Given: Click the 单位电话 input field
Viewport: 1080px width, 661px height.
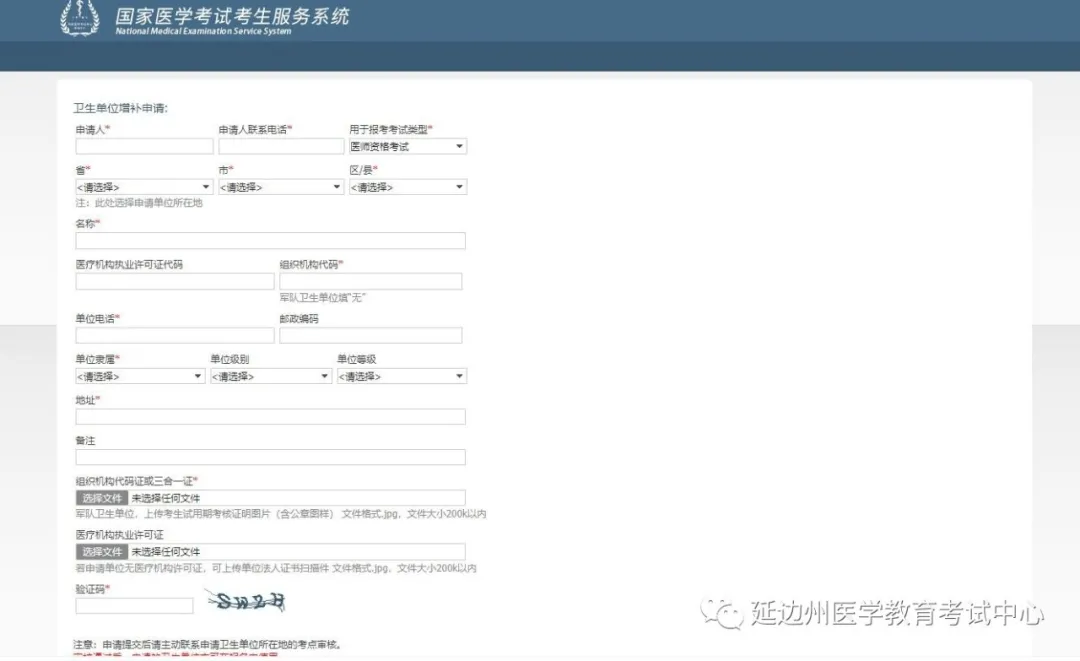Looking at the screenshot, I should click(x=174, y=336).
